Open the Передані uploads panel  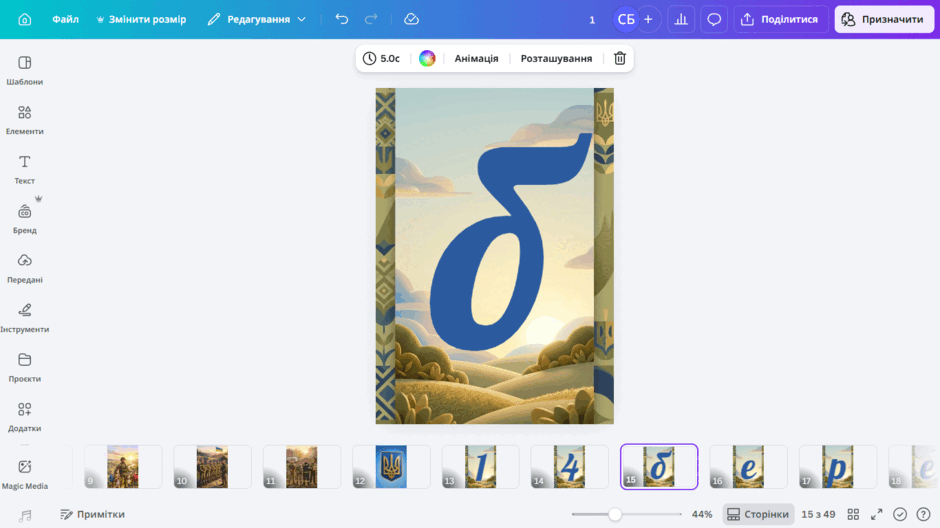pos(25,268)
